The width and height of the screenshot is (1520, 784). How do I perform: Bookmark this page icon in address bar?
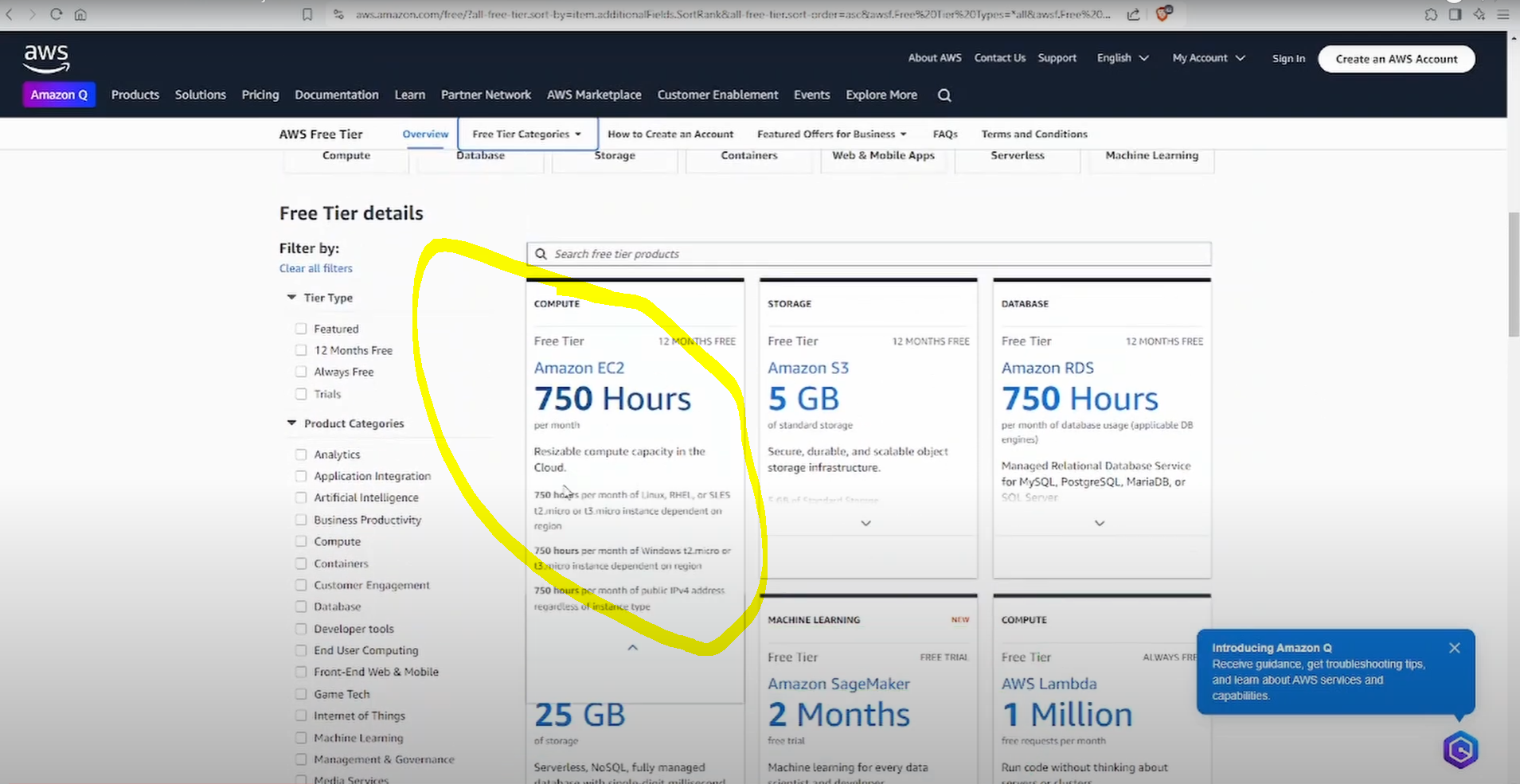point(307,14)
